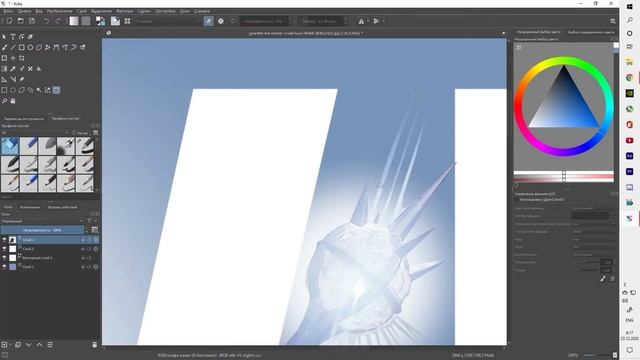Toggle visibility of the vector layer

[4, 258]
